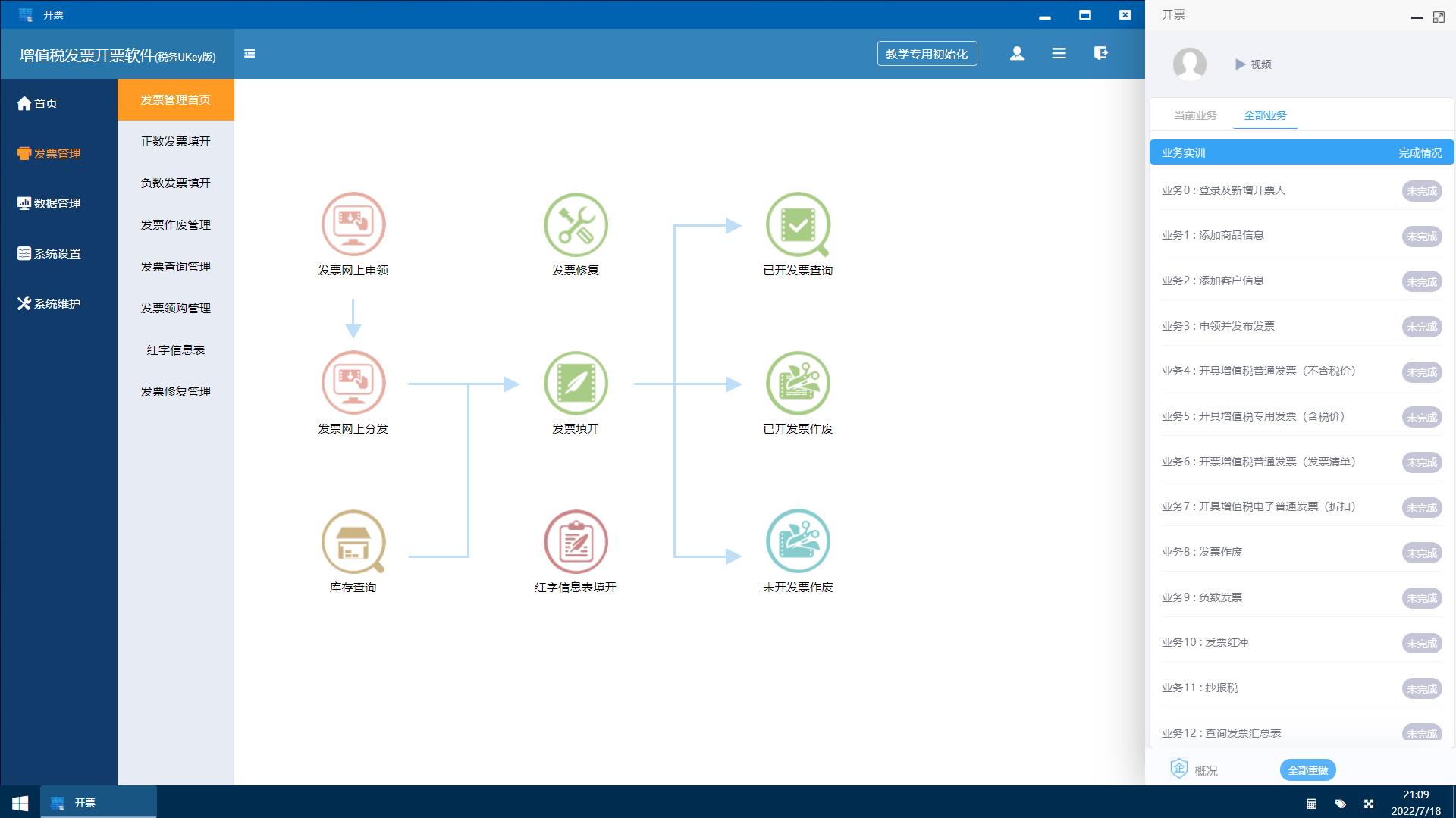This screenshot has height=818, width=1456.
Task: Open 发票领购管理 submenu
Action: pyautogui.click(x=176, y=308)
